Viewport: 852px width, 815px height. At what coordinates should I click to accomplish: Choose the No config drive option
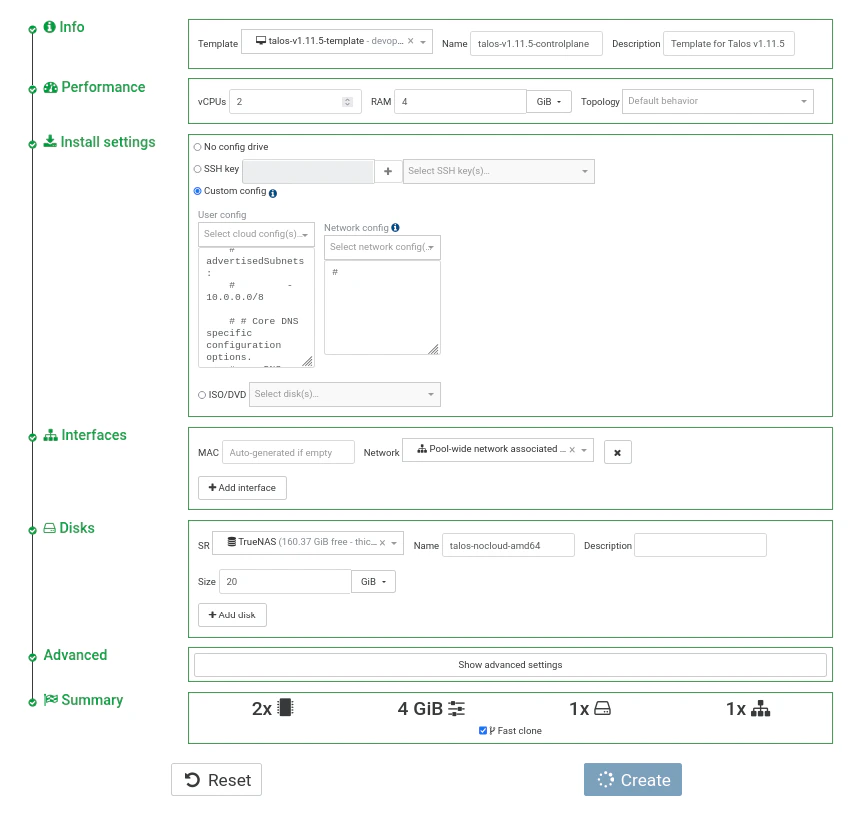pos(198,147)
